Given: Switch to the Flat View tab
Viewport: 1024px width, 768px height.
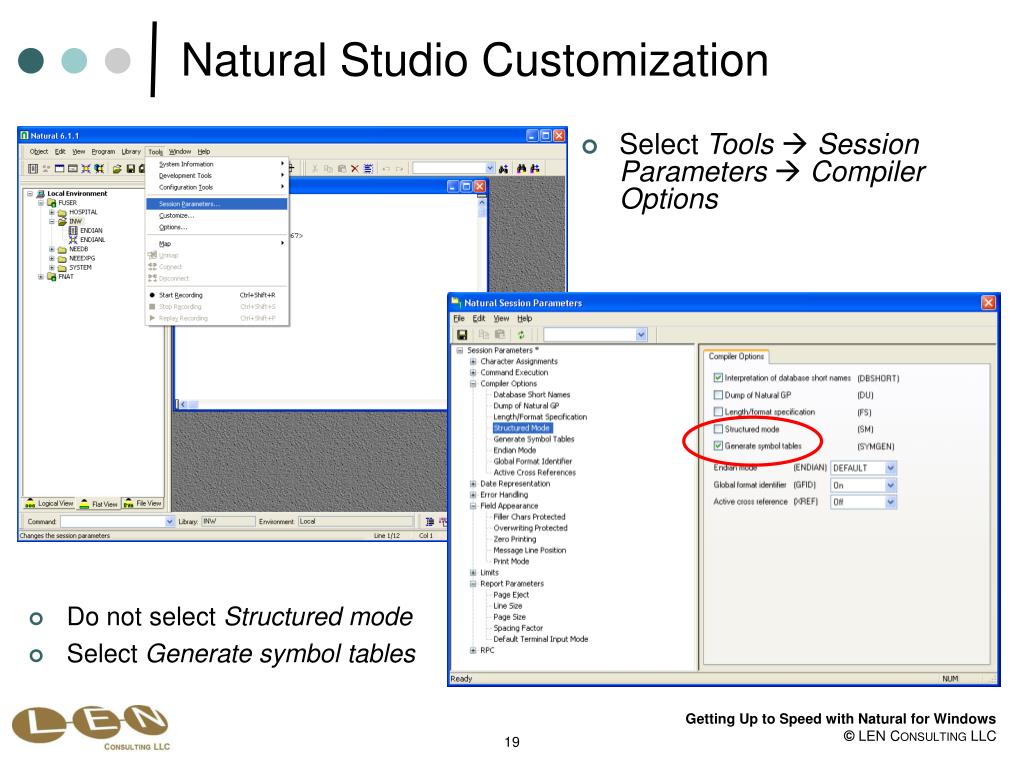Looking at the screenshot, I should [99, 504].
